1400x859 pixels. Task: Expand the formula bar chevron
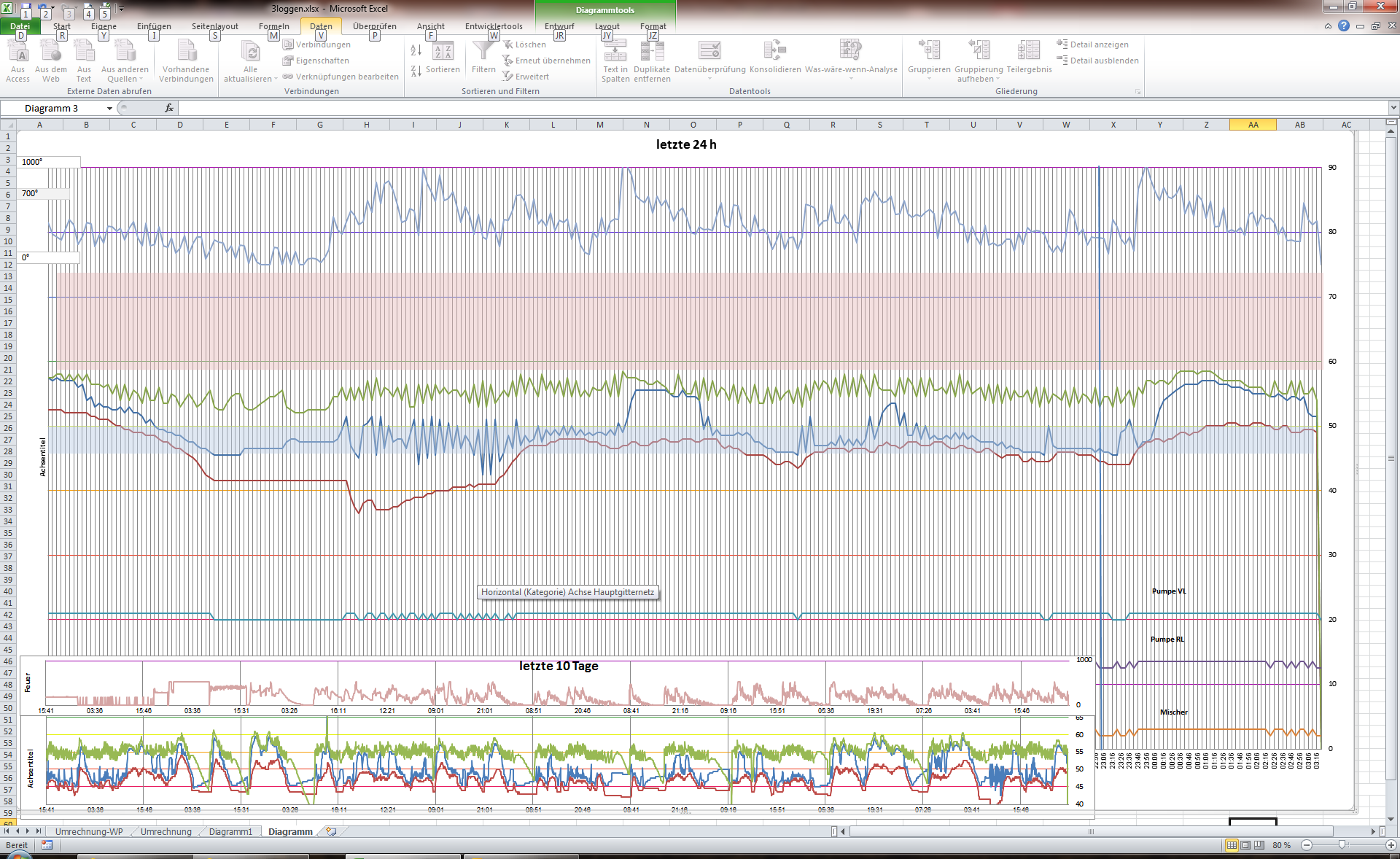click(1393, 108)
